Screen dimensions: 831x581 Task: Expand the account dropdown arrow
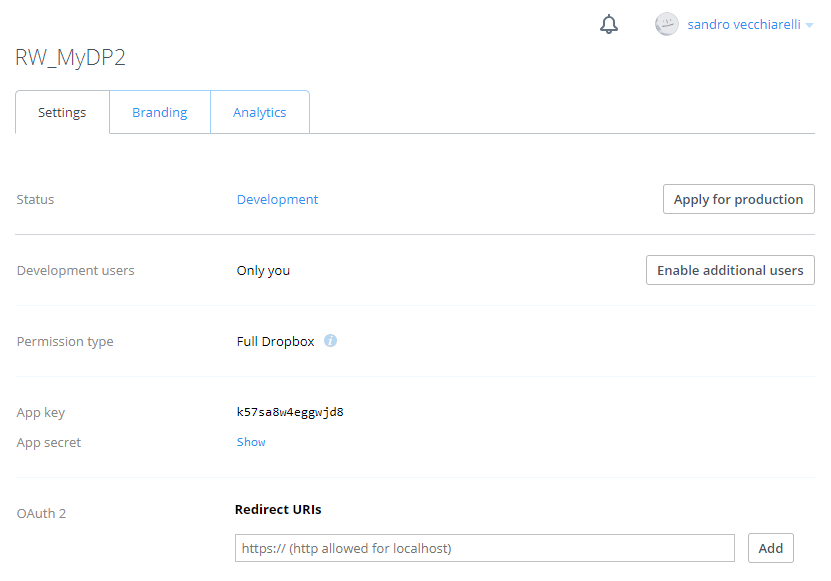tap(809, 25)
